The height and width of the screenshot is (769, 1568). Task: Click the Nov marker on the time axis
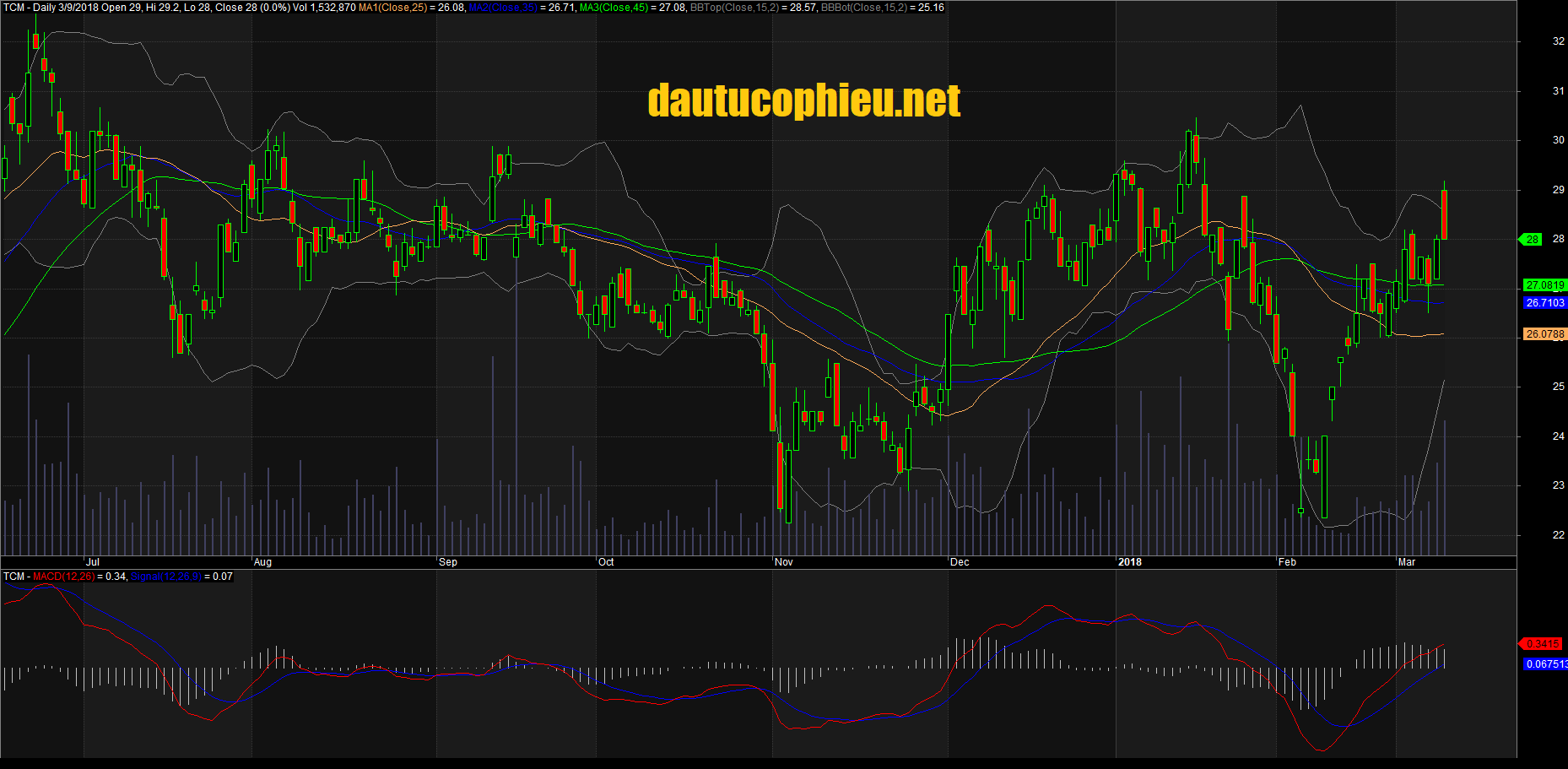[784, 562]
